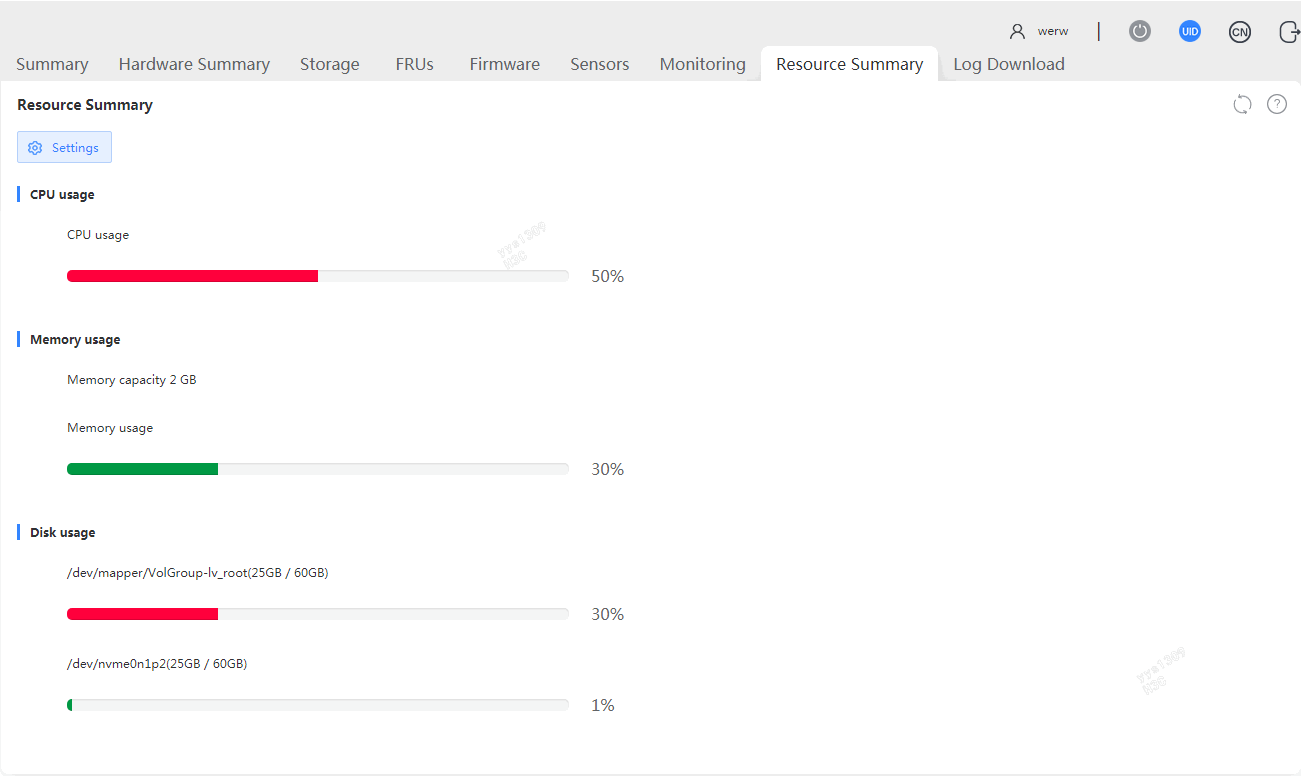Open the Firmware tab
The image size is (1301, 776).
pos(505,64)
